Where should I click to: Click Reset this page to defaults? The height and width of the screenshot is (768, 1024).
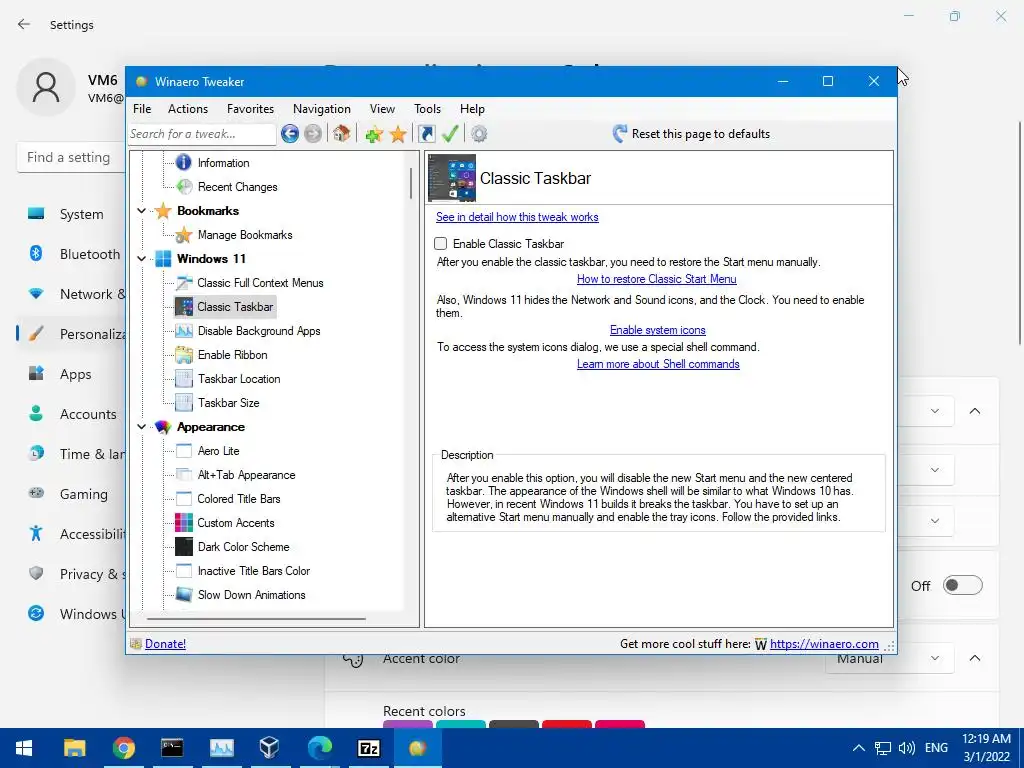pos(691,134)
